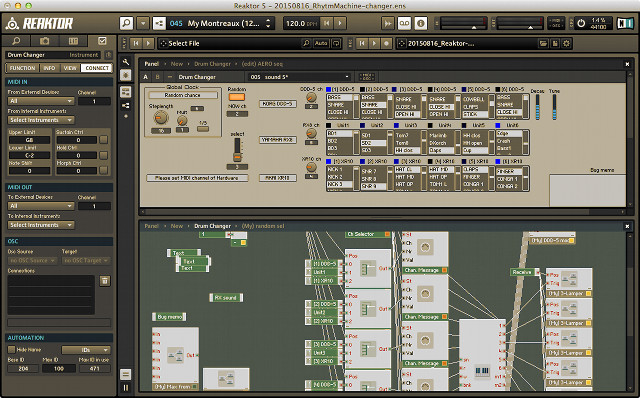Open the OSC Target dropdown

click(x=86, y=260)
